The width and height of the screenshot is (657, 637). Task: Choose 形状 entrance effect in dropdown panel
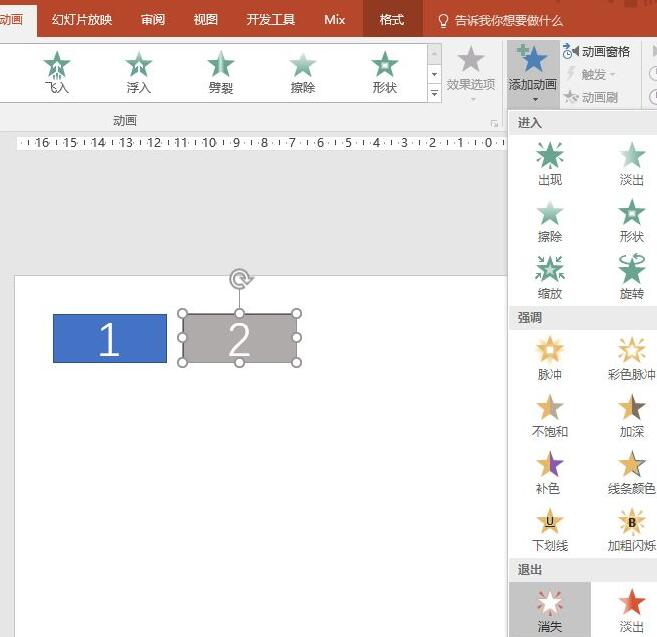(631, 221)
